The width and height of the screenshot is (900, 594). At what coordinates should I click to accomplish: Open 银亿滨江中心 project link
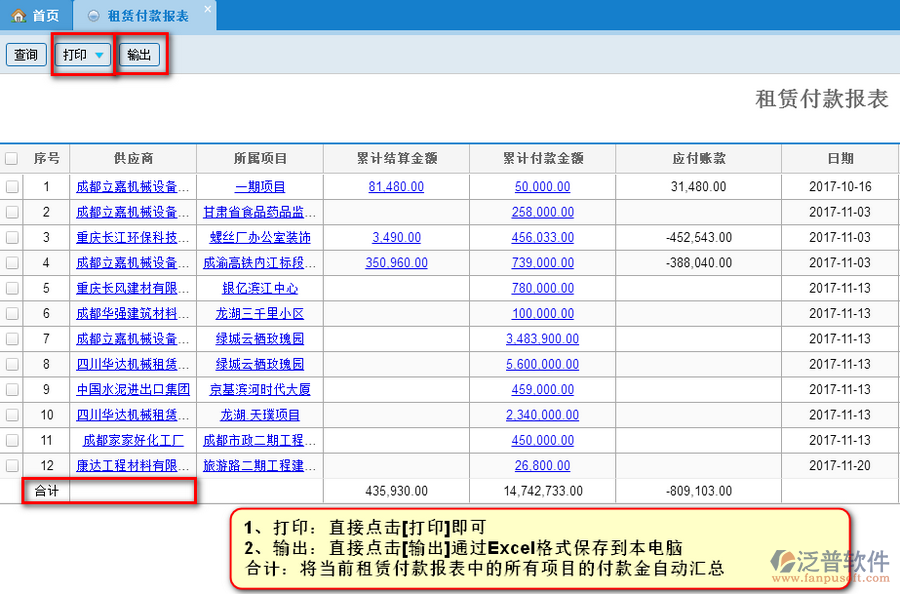coord(260,288)
